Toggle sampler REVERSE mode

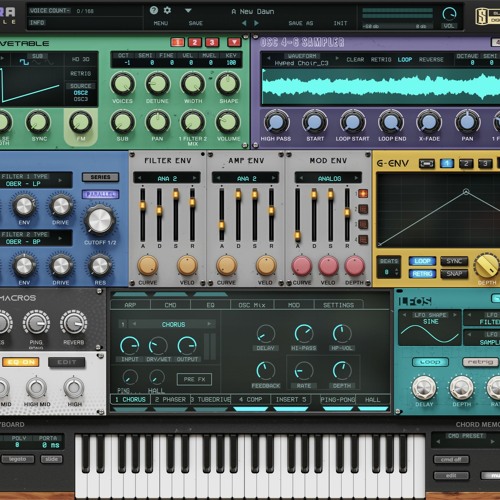[x=431, y=60]
